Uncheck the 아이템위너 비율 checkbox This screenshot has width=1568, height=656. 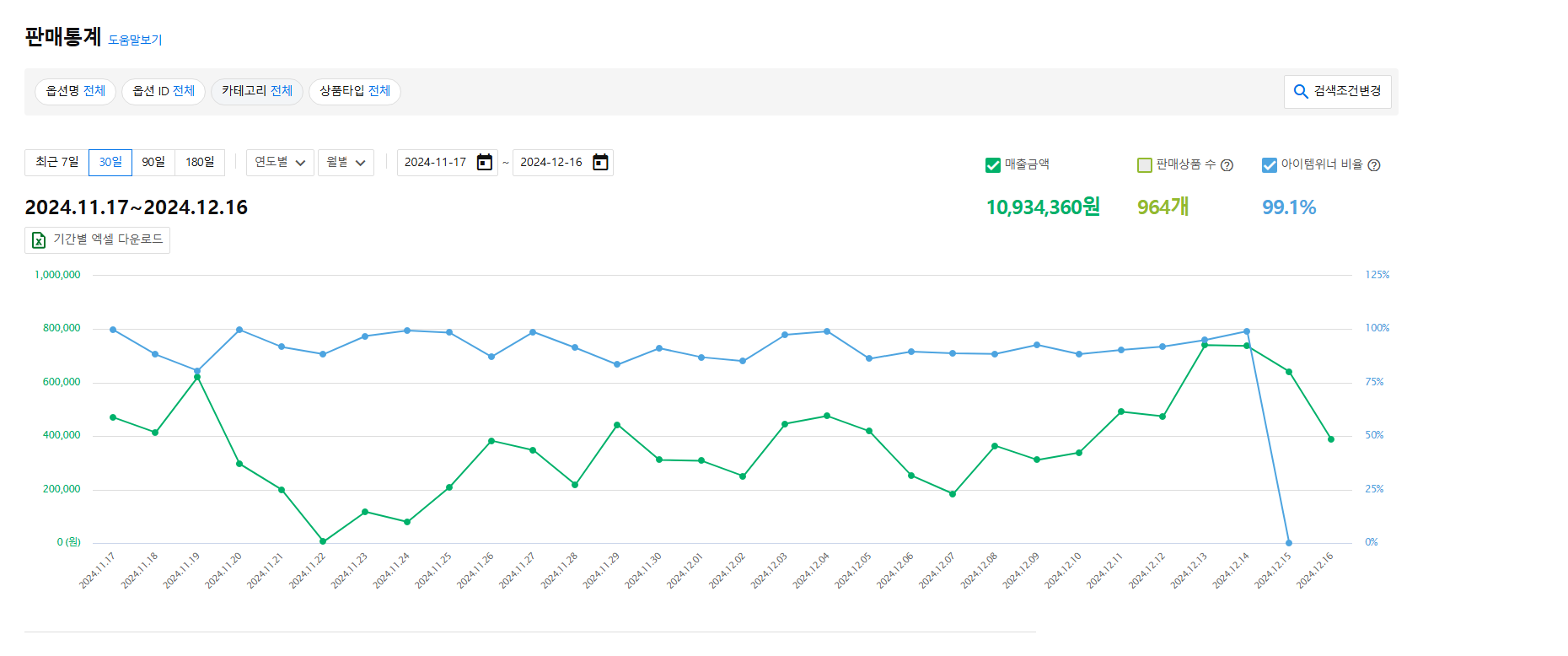pos(1270,165)
